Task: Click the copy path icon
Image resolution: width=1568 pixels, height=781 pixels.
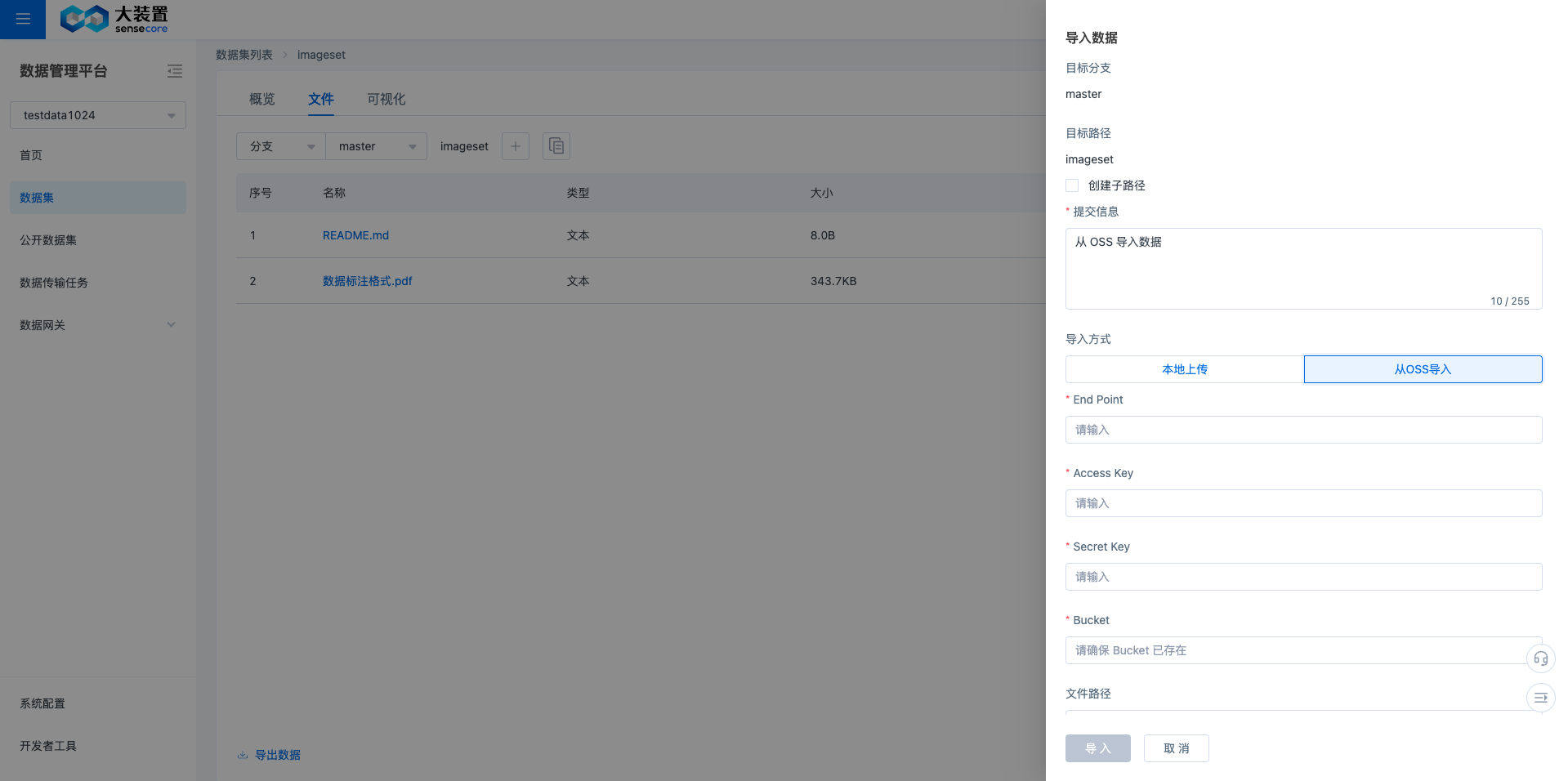Action: [556, 146]
